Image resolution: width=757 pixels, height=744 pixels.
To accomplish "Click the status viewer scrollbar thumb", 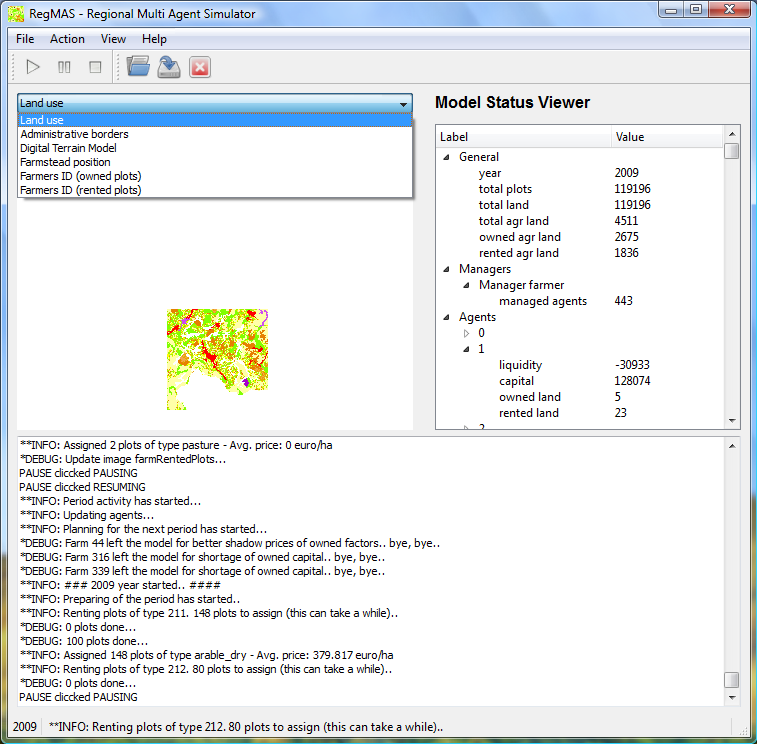I will point(732,151).
